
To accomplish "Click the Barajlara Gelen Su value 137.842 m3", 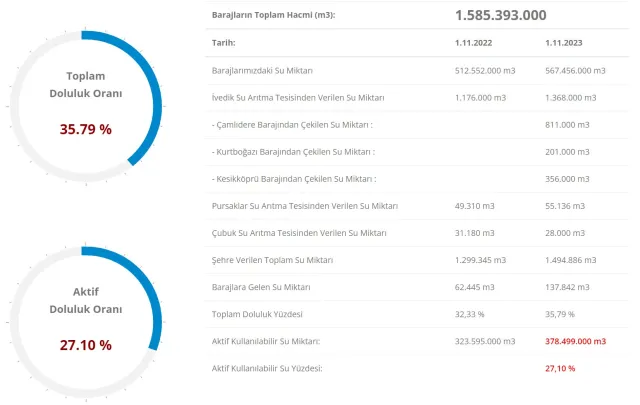I will [568, 287].
